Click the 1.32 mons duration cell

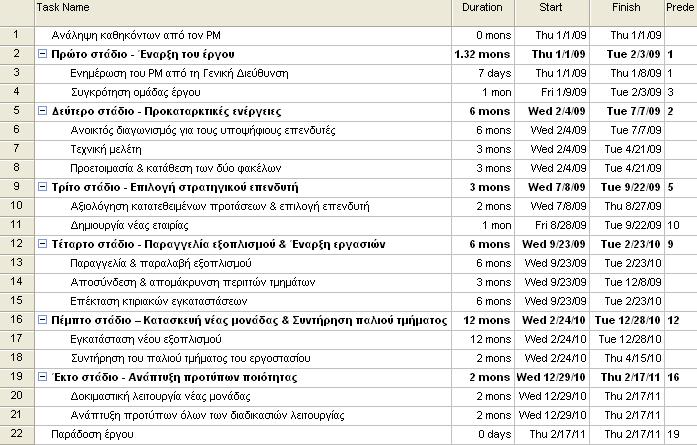pyautogui.click(x=482, y=54)
